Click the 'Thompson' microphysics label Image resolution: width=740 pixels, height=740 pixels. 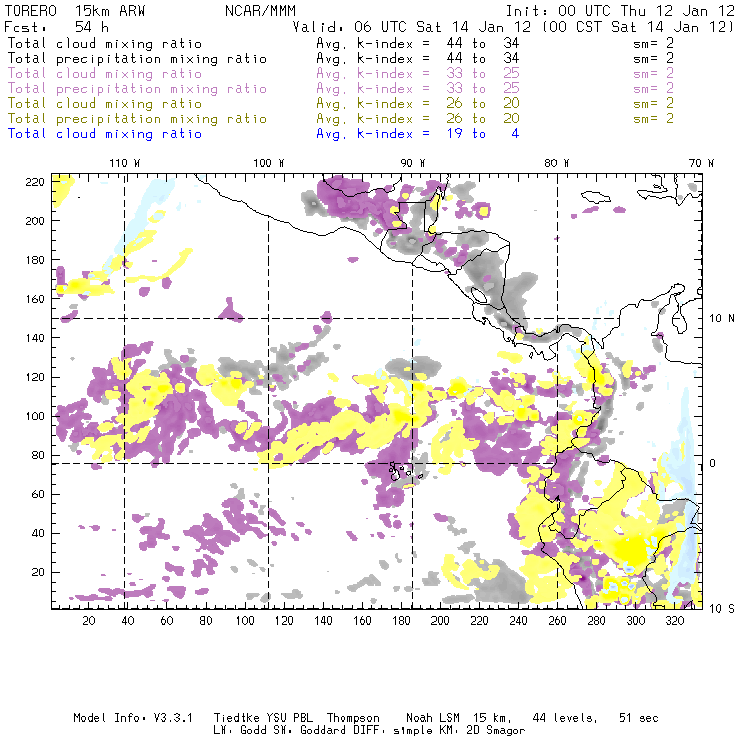pos(353,718)
